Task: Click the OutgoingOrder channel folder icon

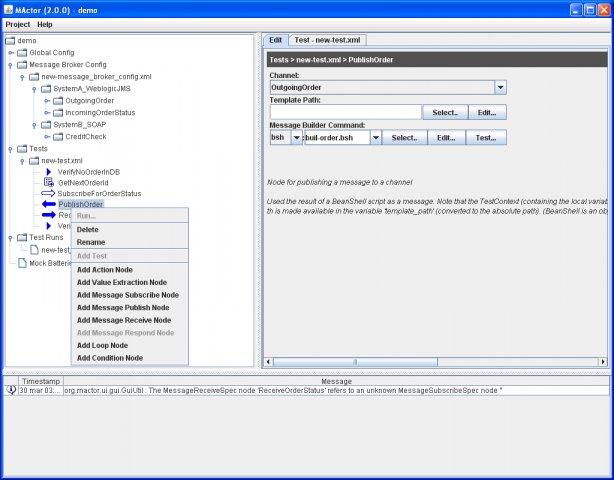Action: click(x=58, y=101)
